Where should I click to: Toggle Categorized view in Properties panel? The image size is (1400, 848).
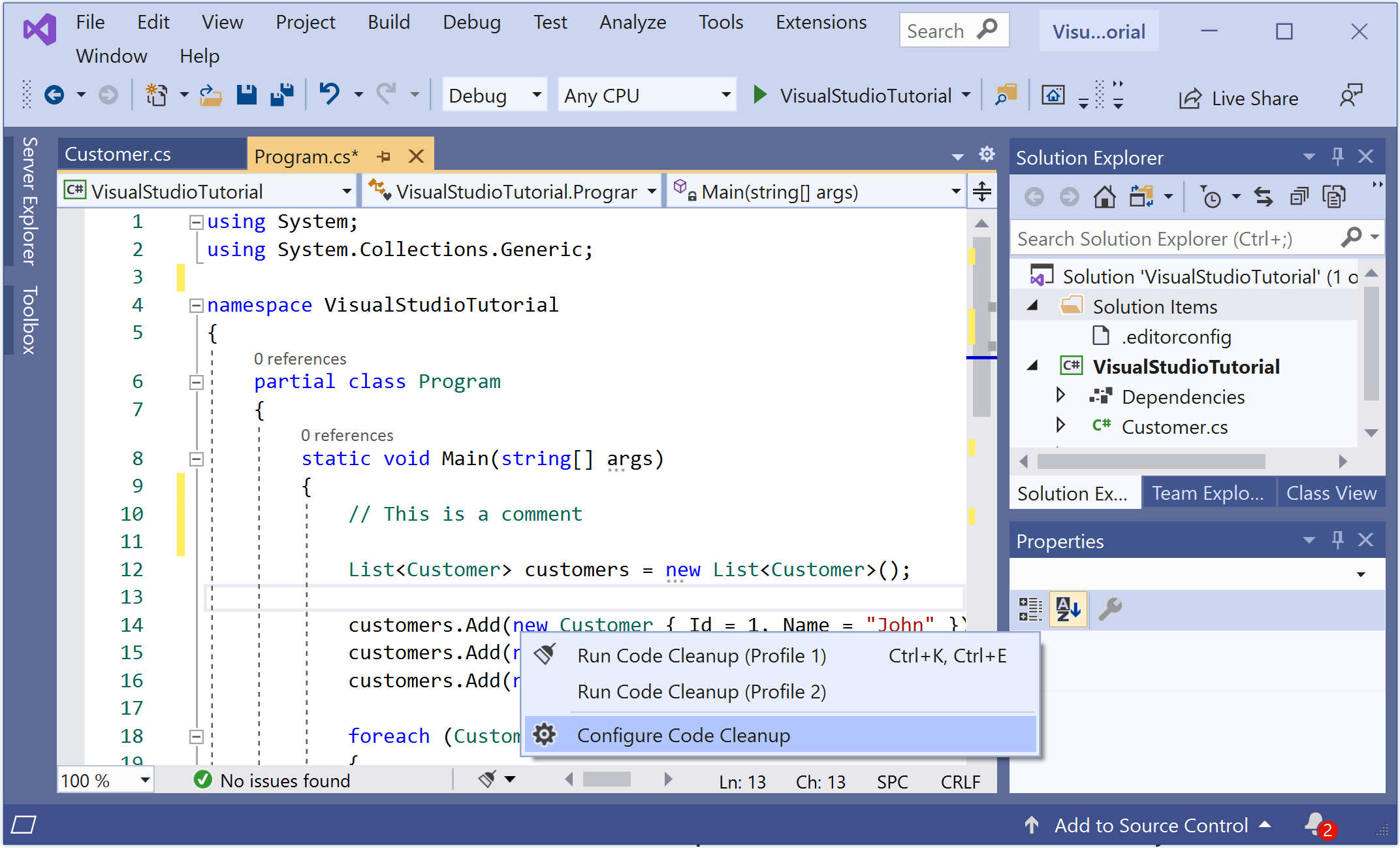click(1030, 609)
